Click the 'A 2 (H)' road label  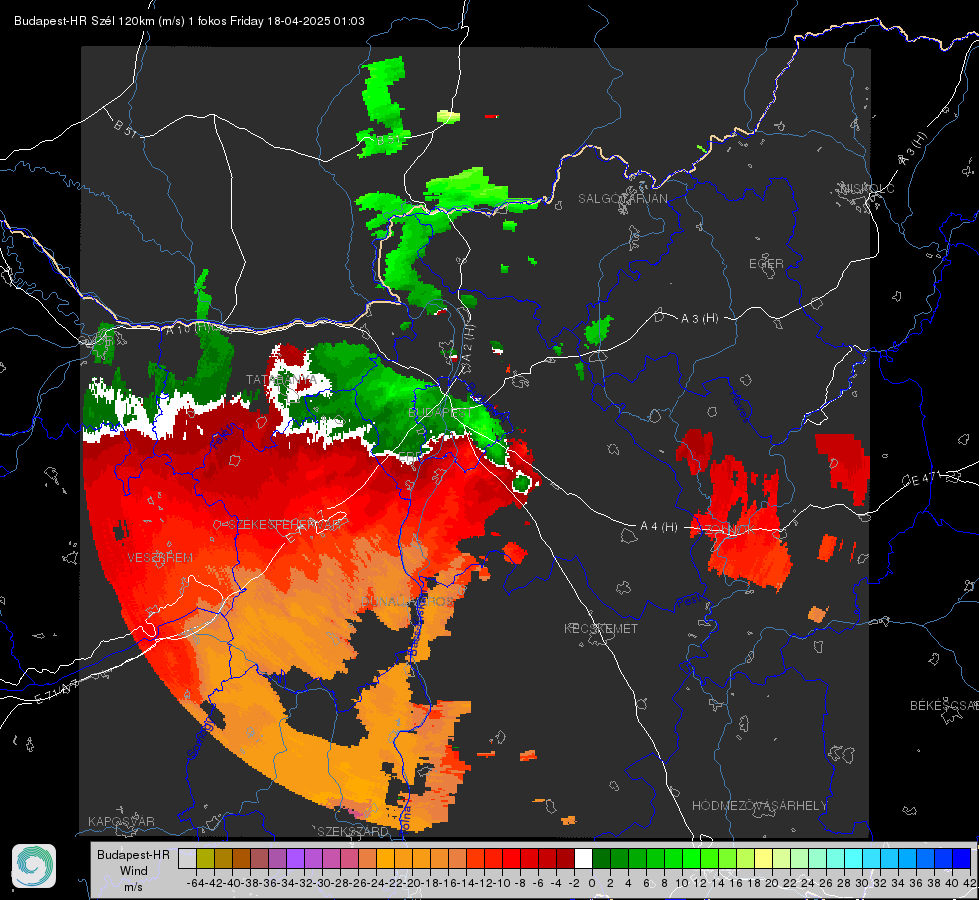click(x=468, y=343)
